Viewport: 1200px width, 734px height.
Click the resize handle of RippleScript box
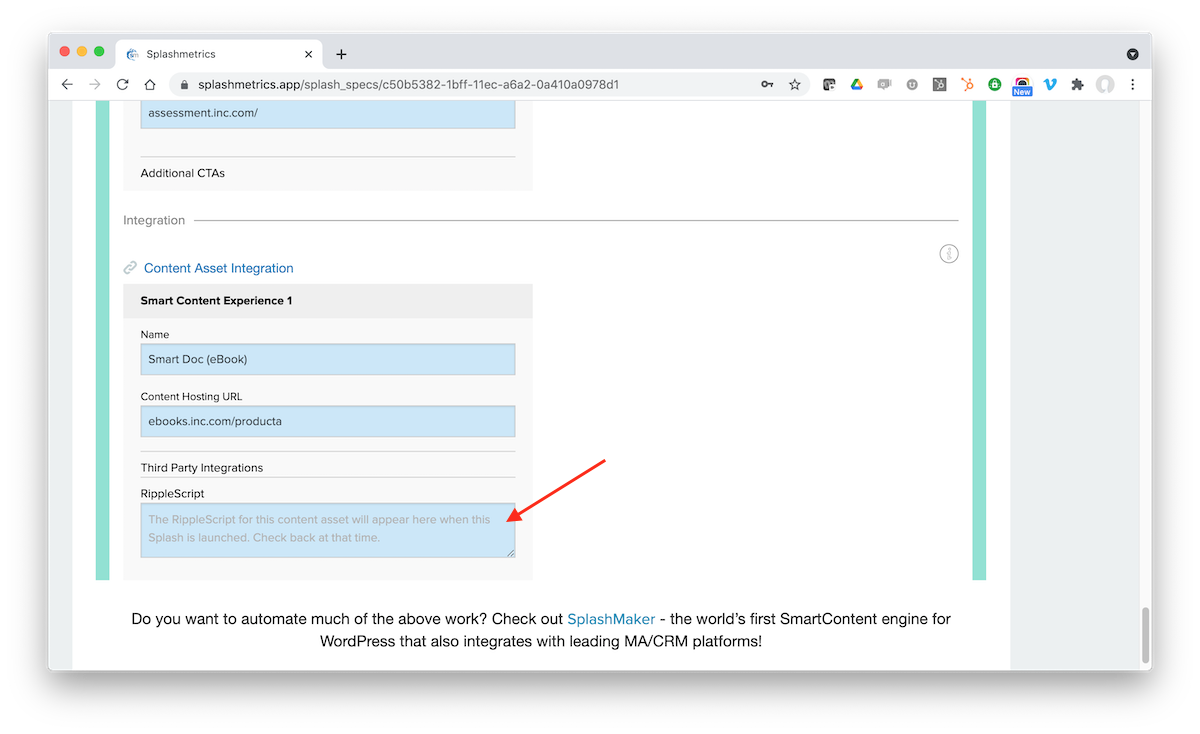tap(509, 551)
